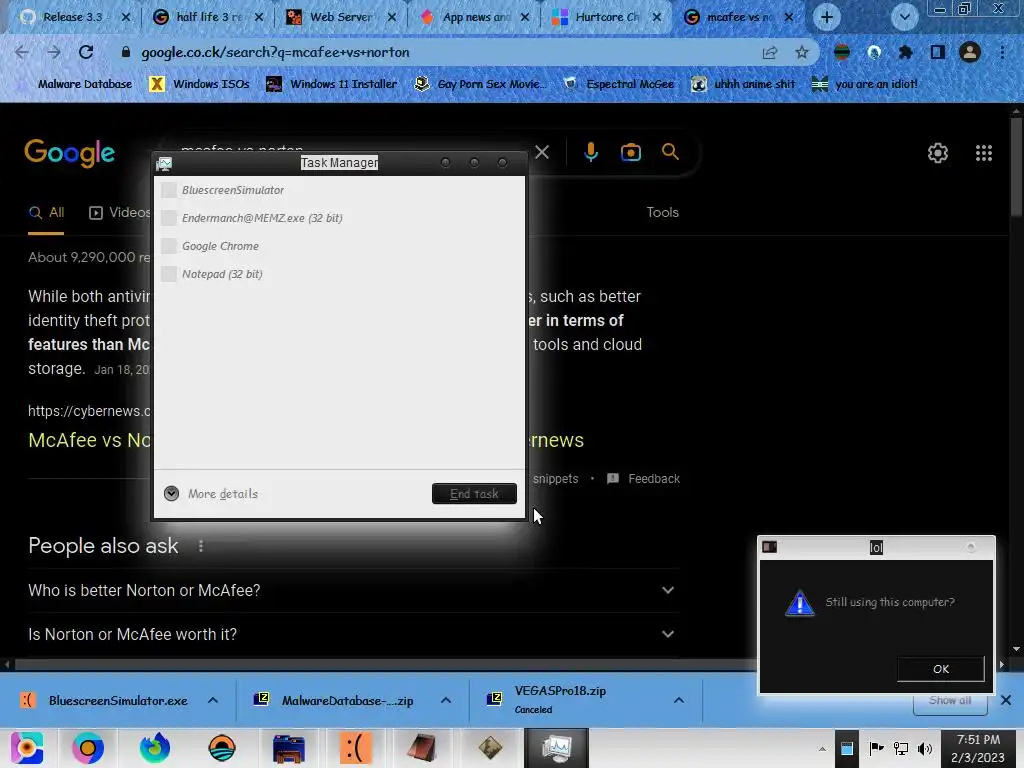The width and height of the screenshot is (1024, 768).
Task: Expand More details in Task Manager
Action: click(x=211, y=494)
